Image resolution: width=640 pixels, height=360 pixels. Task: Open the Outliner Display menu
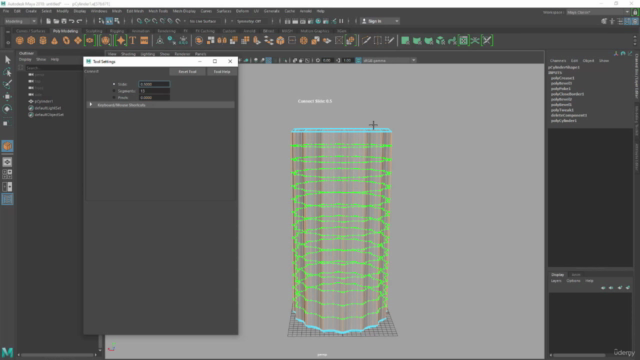click(x=25, y=60)
